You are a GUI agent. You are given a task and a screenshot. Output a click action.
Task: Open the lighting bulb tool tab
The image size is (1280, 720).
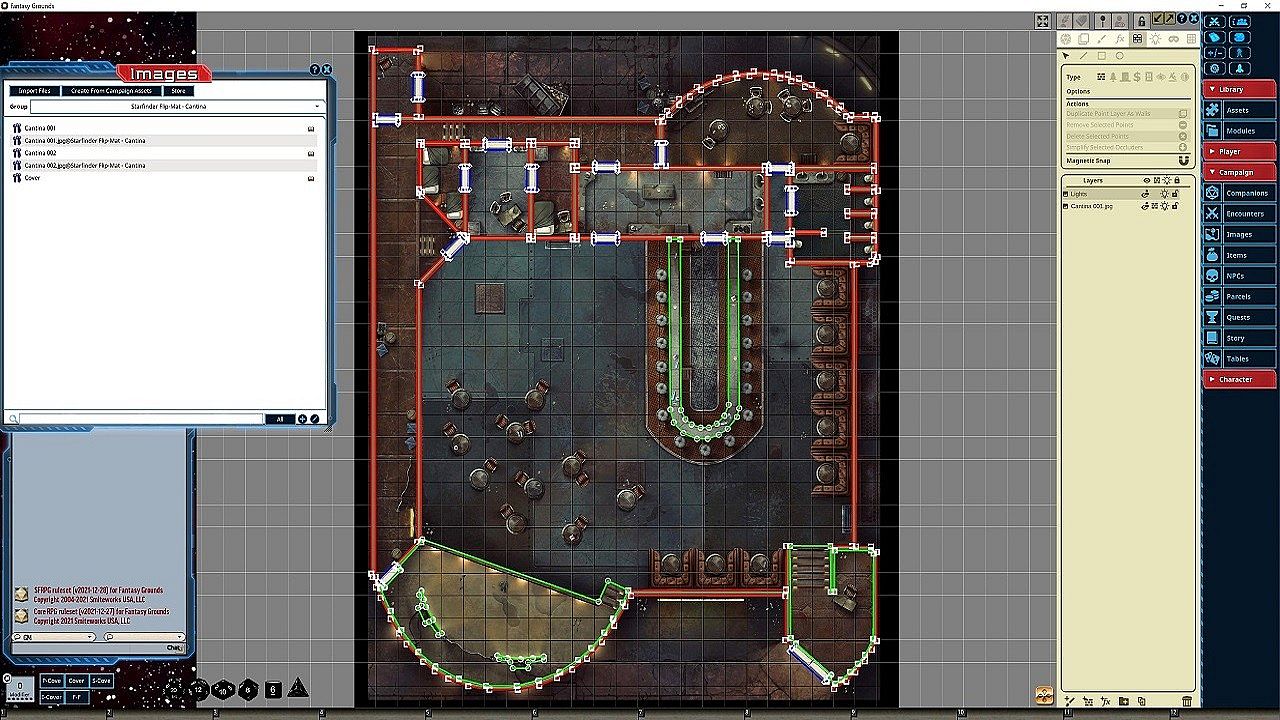coord(1156,39)
